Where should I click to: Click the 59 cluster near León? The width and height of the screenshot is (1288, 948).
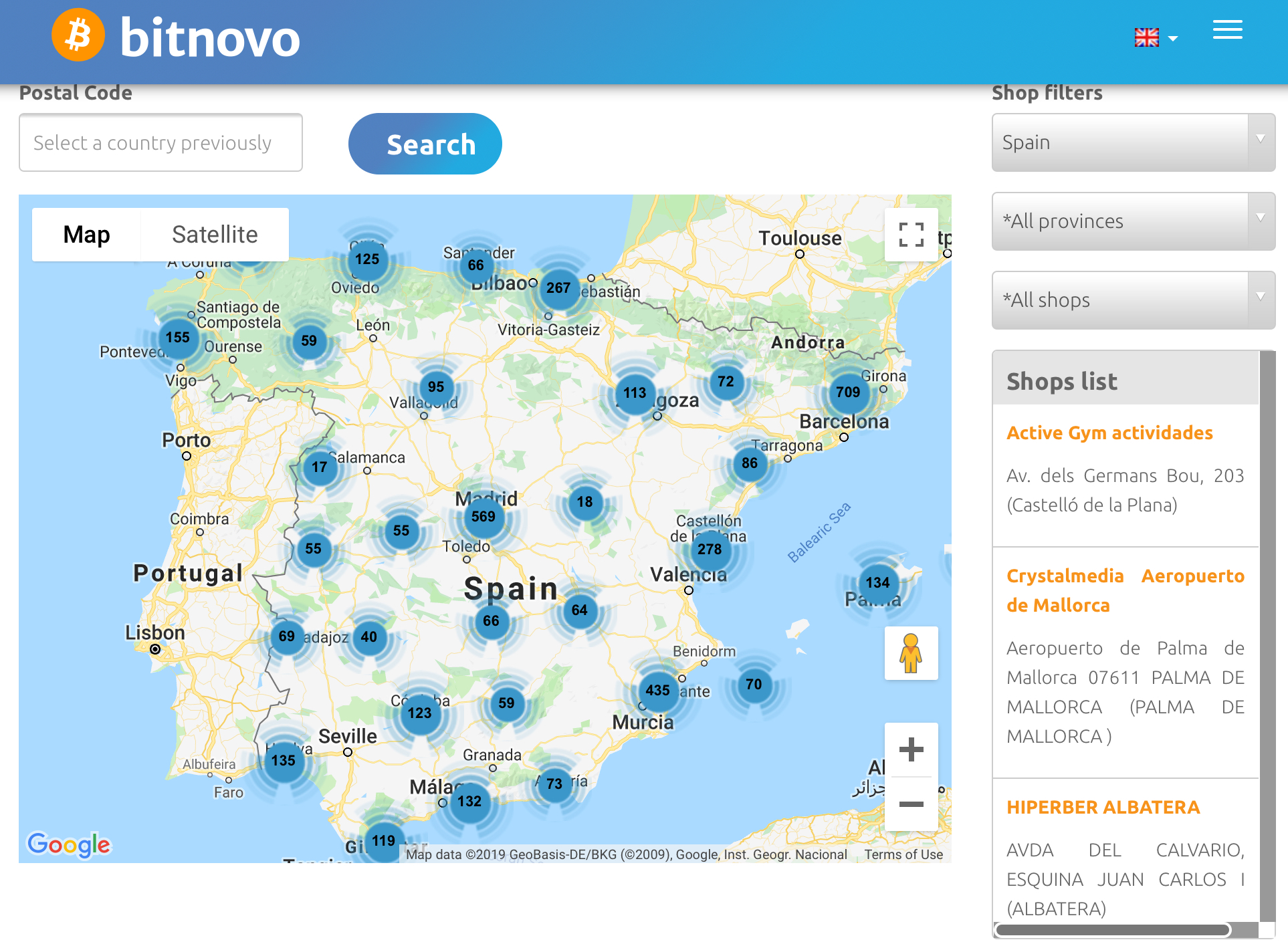[309, 341]
